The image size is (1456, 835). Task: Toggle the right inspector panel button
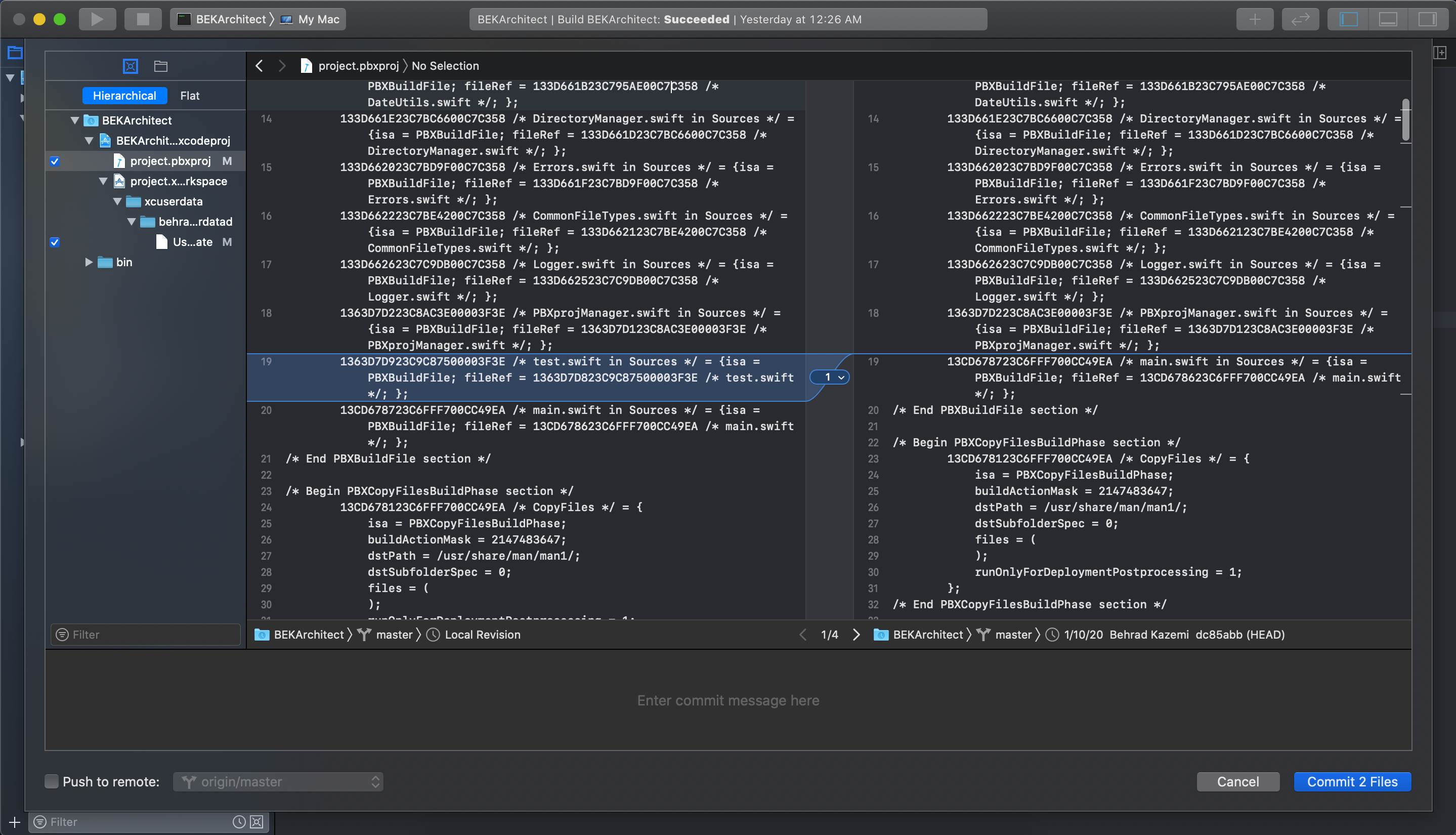[x=1427, y=19]
